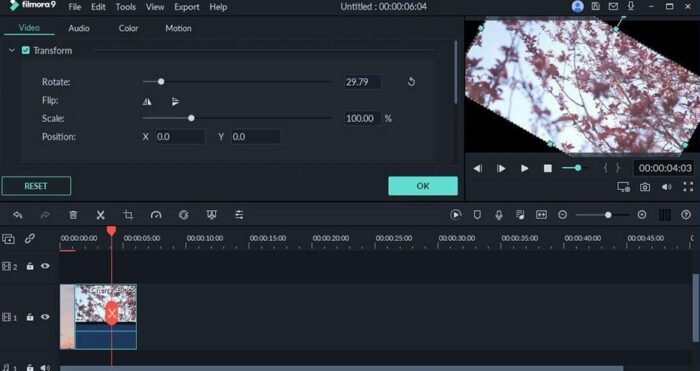Switch to the Audio tab

pyautogui.click(x=79, y=28)
